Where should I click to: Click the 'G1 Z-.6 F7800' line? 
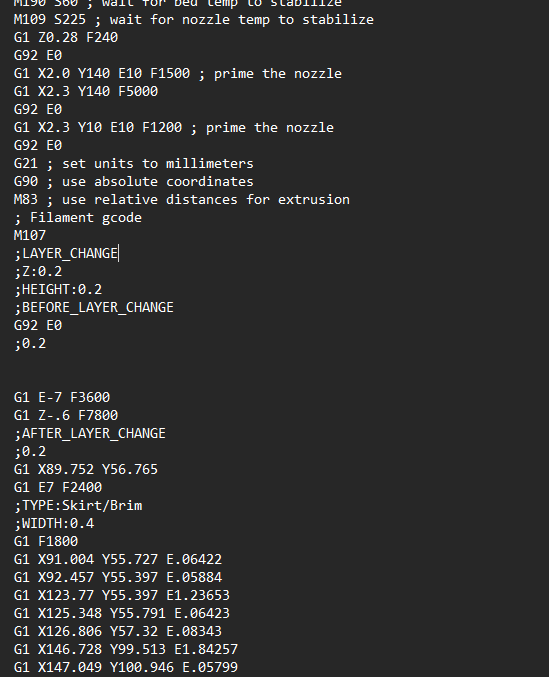tap(66, 415)
